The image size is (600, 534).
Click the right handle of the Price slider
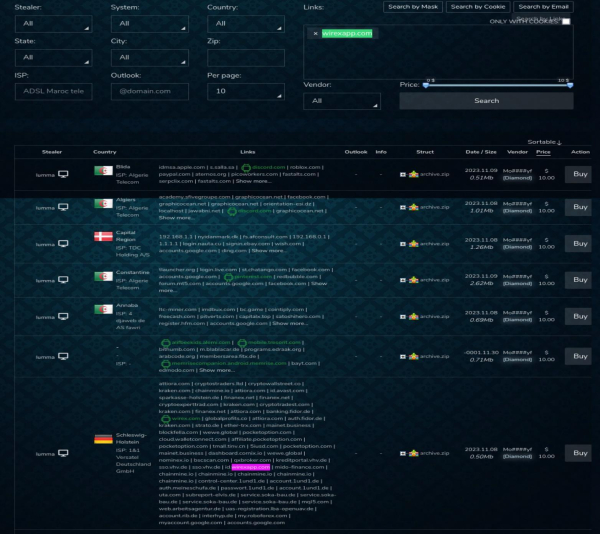(570, 85)
